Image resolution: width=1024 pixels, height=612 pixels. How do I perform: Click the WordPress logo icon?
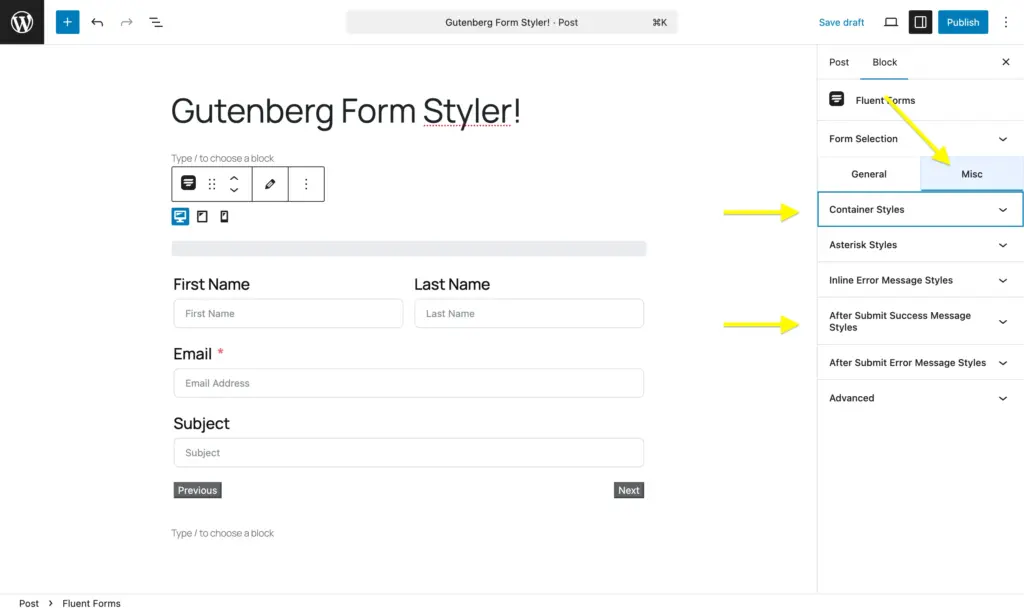coord(22,22)
